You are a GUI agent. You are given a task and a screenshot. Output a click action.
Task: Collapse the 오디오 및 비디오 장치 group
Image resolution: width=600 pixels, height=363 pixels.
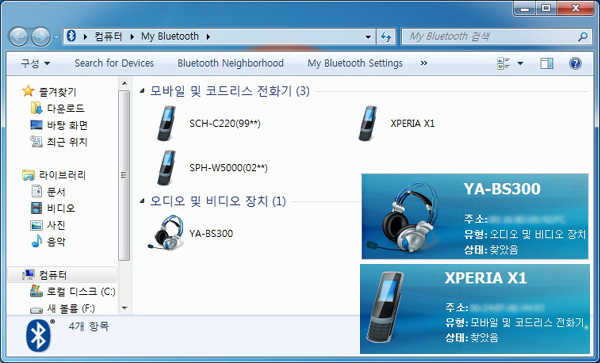[142, 201]
